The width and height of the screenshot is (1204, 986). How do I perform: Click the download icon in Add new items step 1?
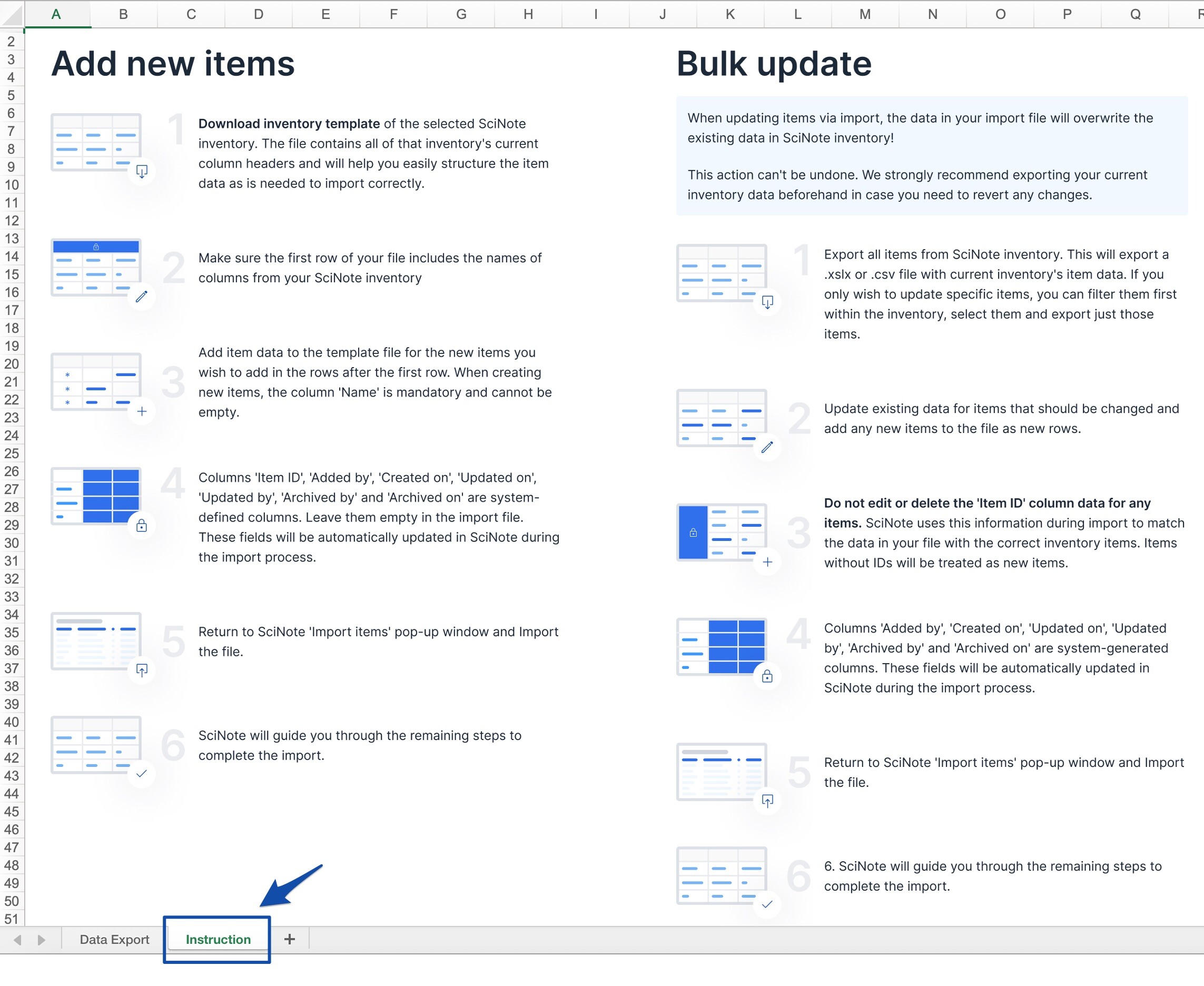(x=141, y=171)
